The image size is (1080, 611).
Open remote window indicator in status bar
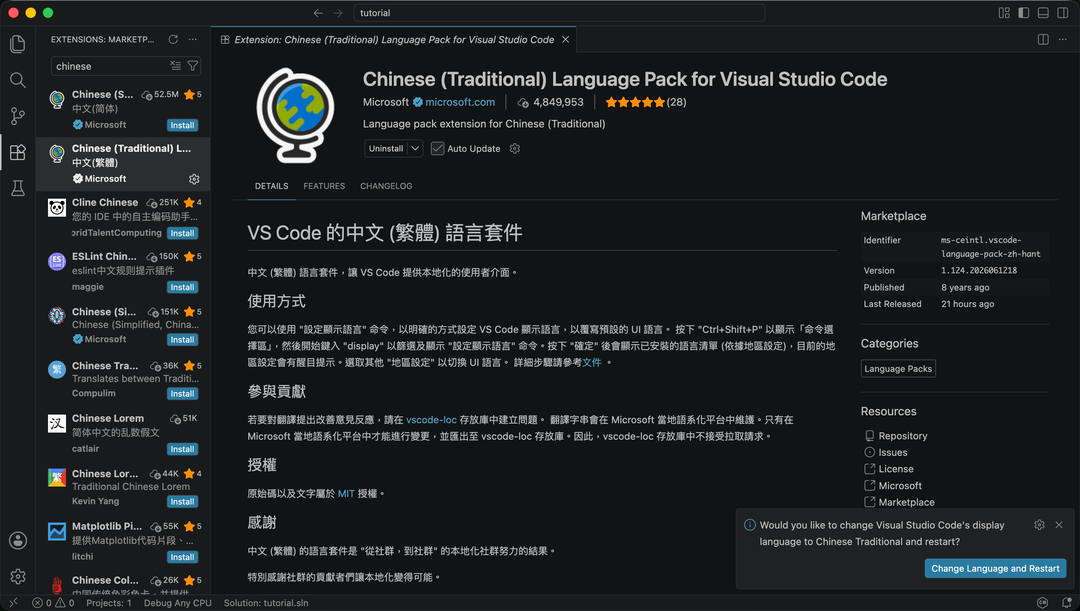[x=13, y=603]
